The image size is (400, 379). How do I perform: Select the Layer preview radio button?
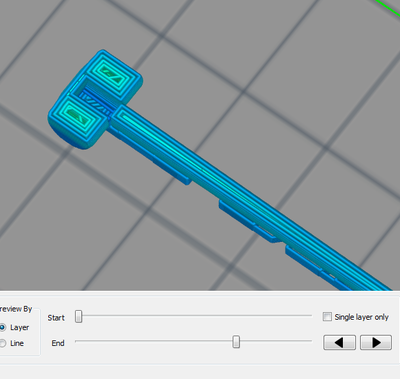2,327
